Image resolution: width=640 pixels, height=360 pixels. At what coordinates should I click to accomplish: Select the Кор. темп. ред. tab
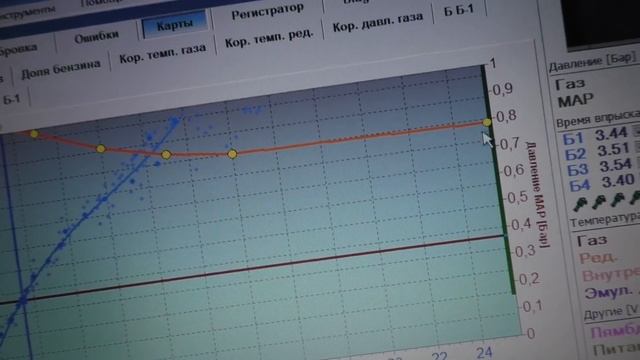click(269, 38)
